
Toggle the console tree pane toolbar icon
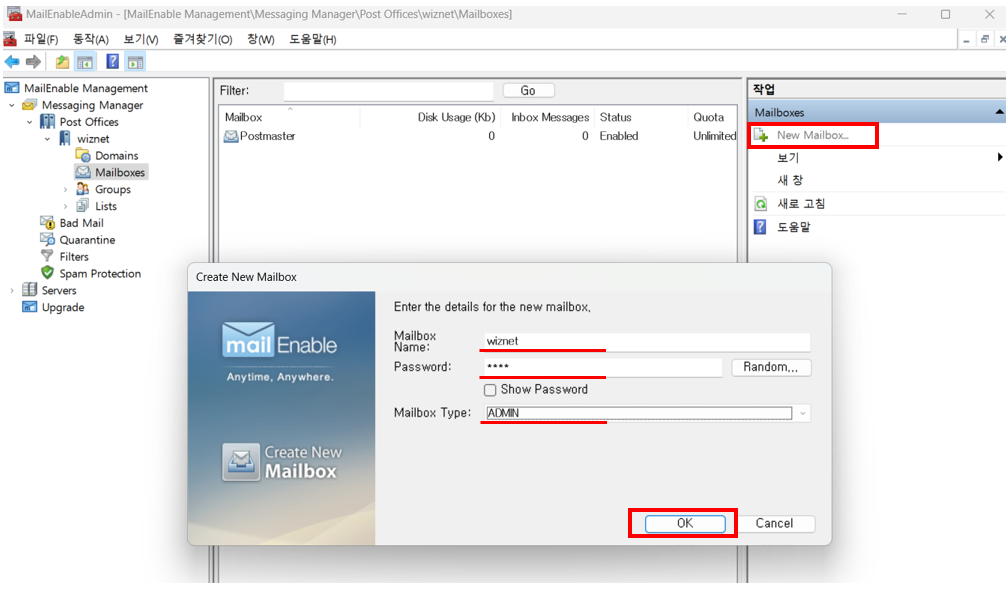click(x=85, y=62)
